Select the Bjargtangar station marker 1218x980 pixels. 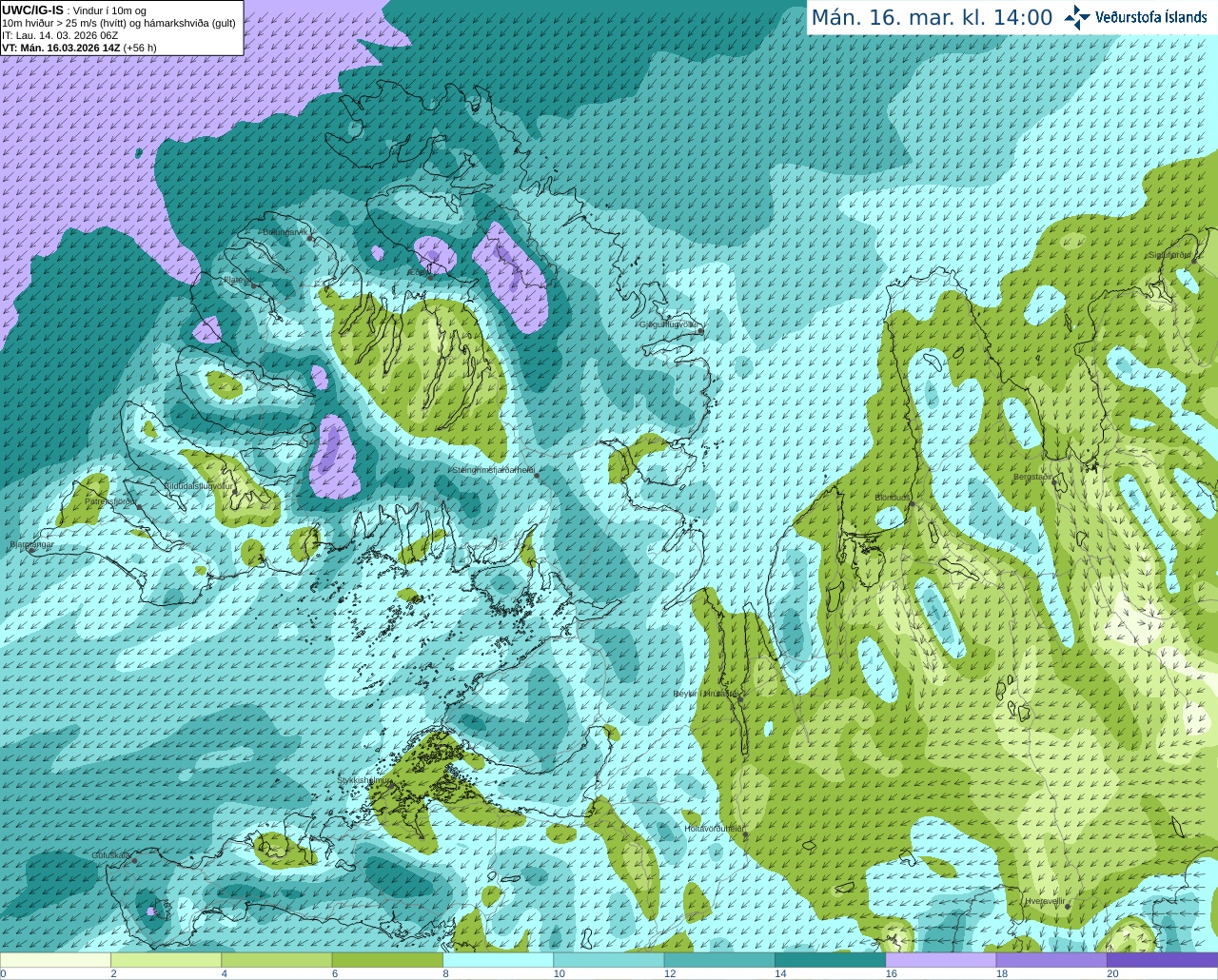tap(31, 551)
